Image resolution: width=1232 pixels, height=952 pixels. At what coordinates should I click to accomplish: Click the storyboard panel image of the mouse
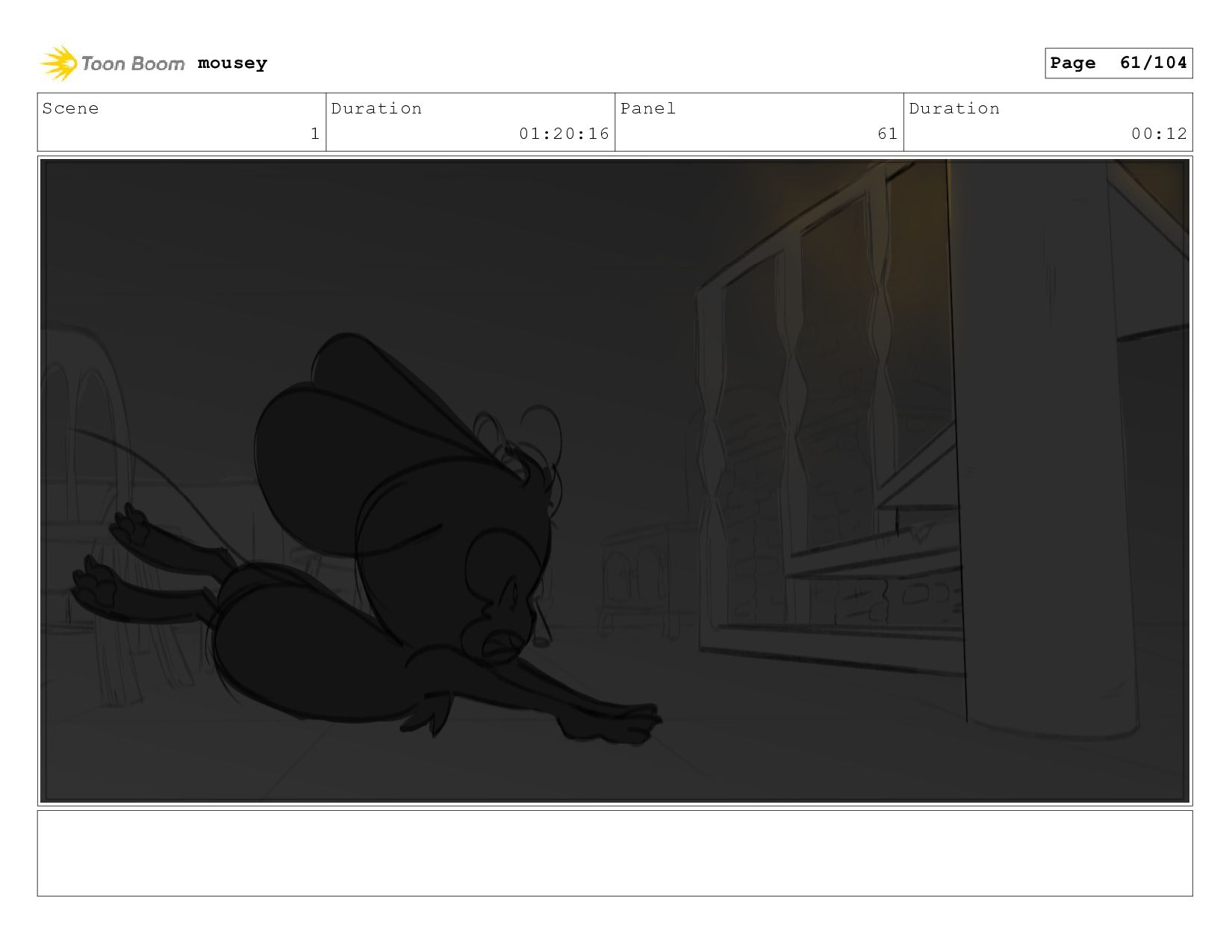tap(615, 481)
